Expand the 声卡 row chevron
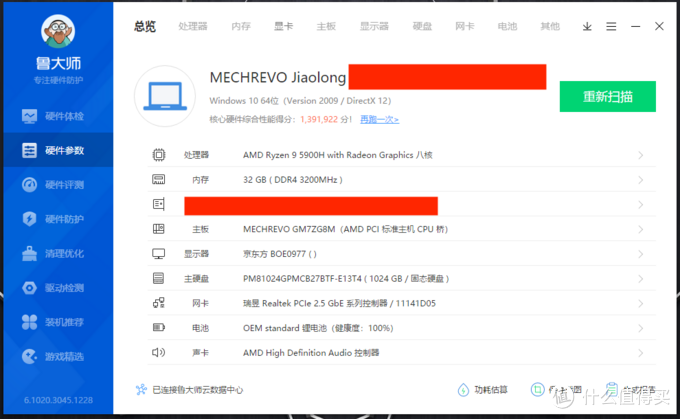This screenshot has width=680, height=419. click(641, 353)
